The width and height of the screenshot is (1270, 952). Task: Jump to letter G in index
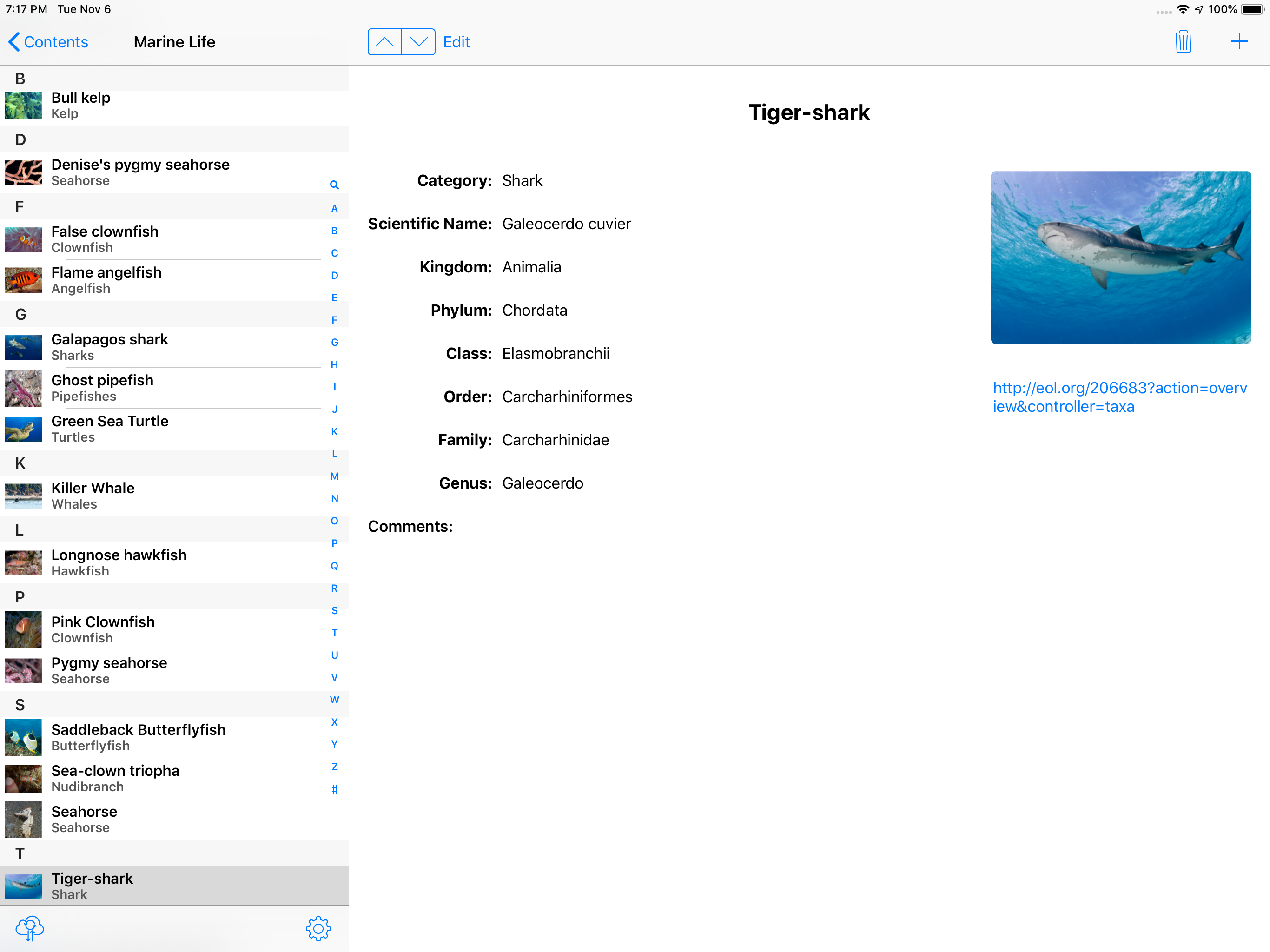334,342
